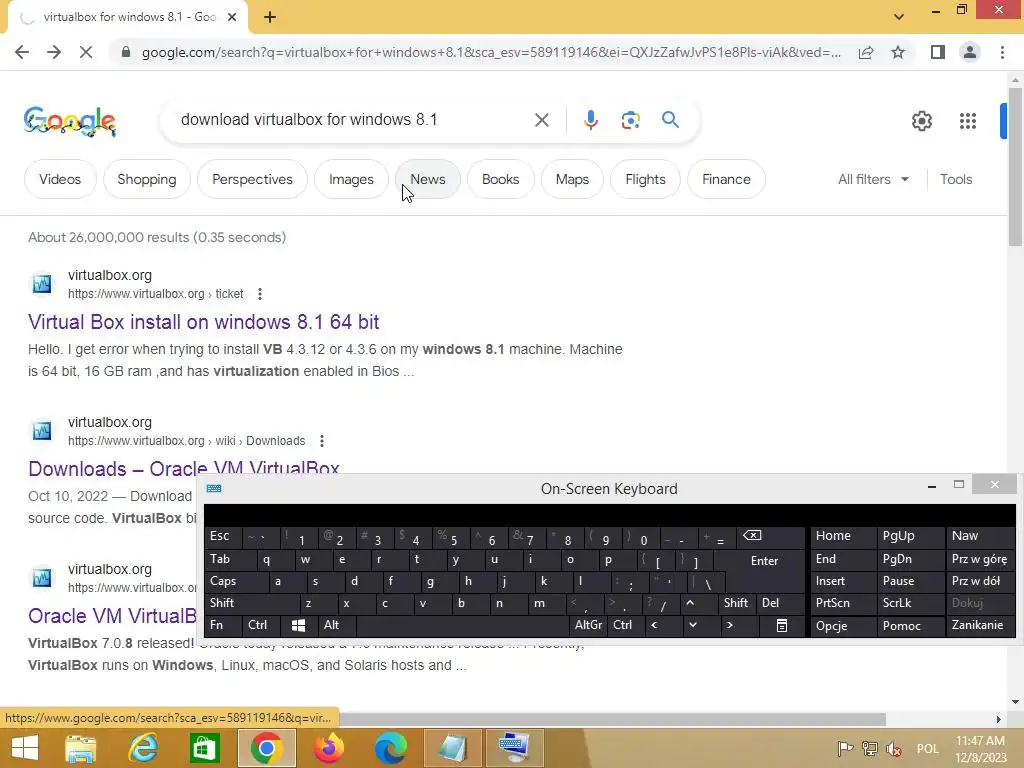Click the vertical page scrollbar

[x=1015, y=167]
